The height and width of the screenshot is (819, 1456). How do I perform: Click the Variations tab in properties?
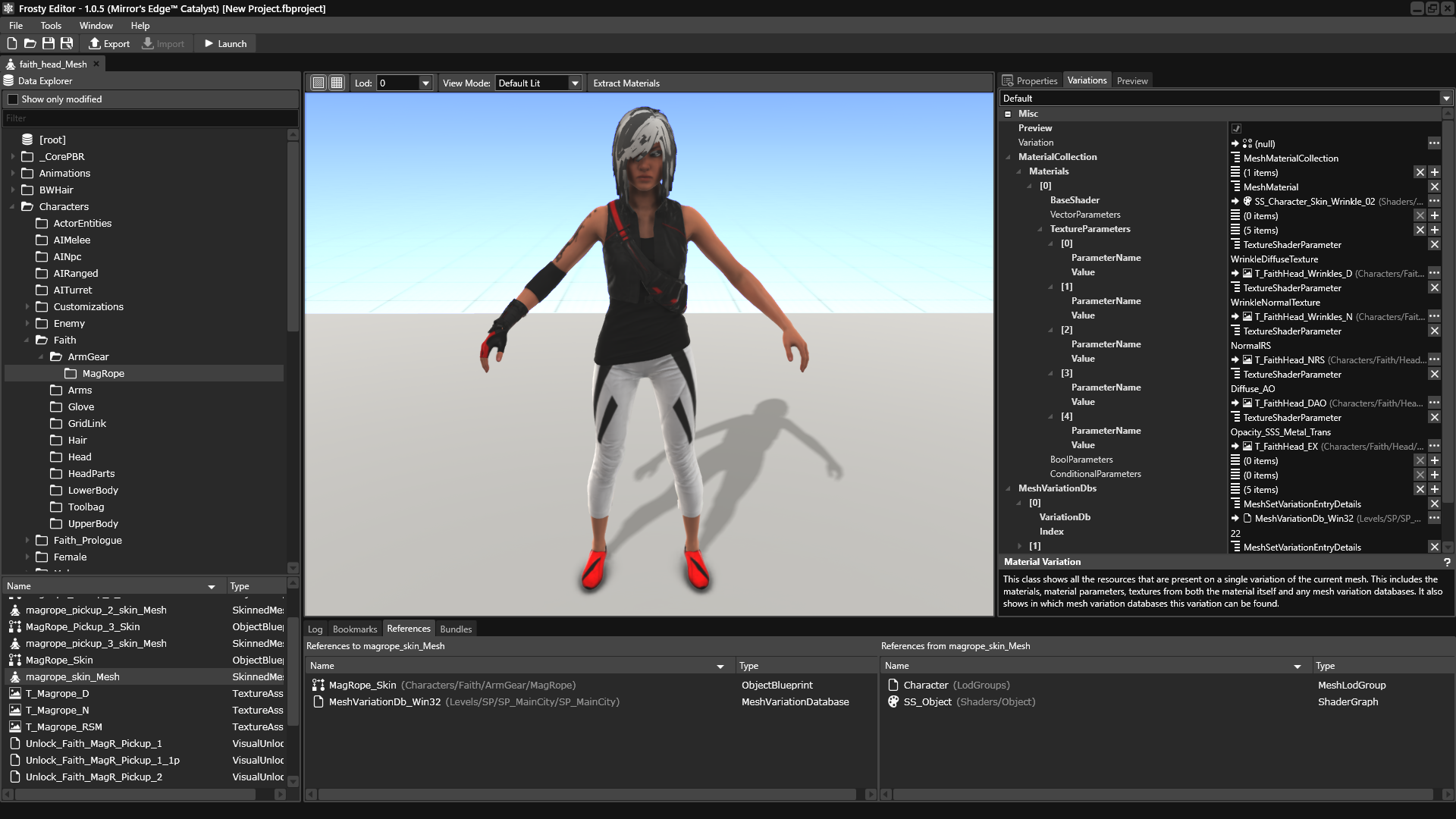coord(1086,80)
